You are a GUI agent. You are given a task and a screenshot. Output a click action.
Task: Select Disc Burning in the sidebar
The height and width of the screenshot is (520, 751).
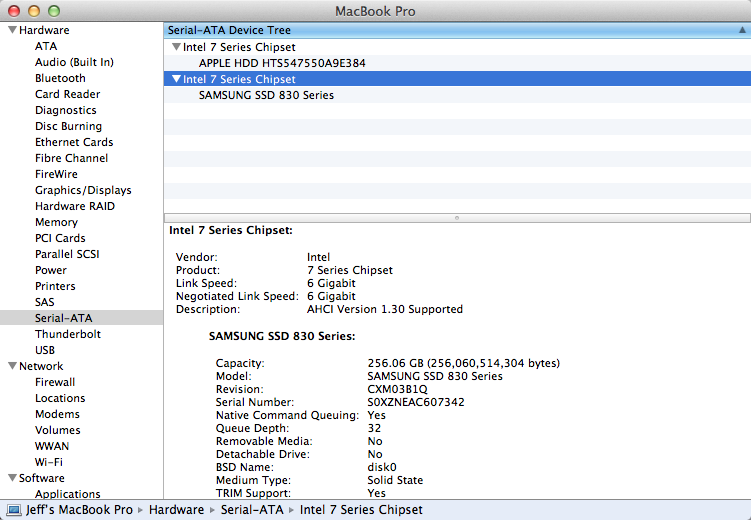(x=68, y=126)
